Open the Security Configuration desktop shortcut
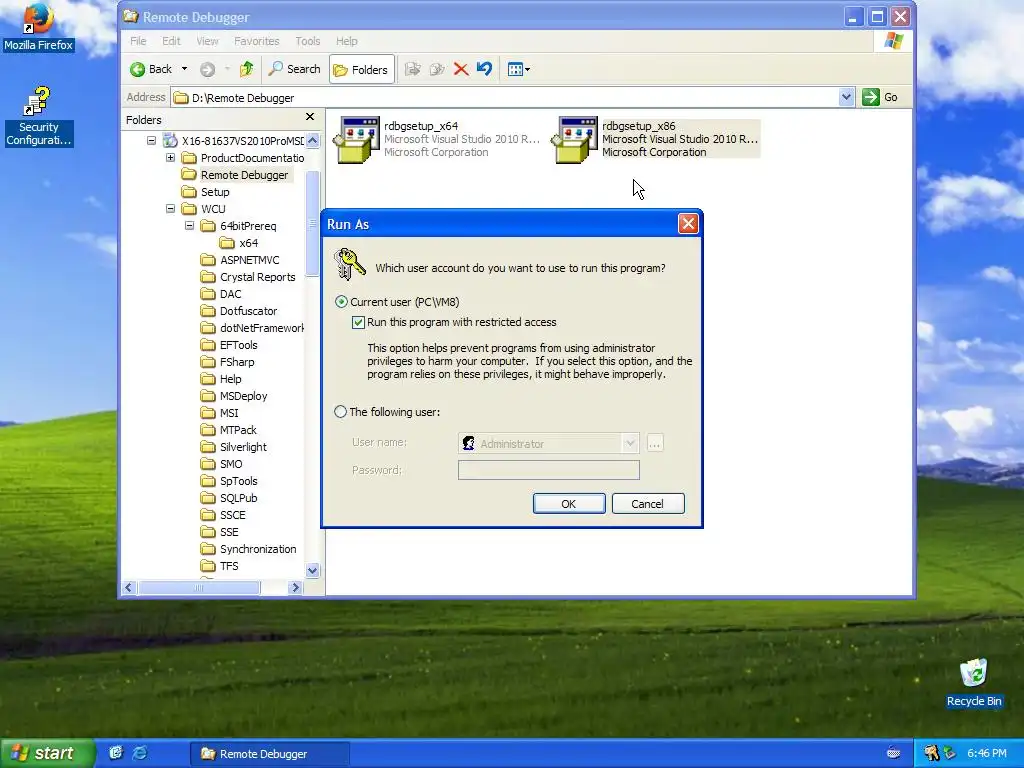This screenshot has width=1024, height=768. coord(38,117)
